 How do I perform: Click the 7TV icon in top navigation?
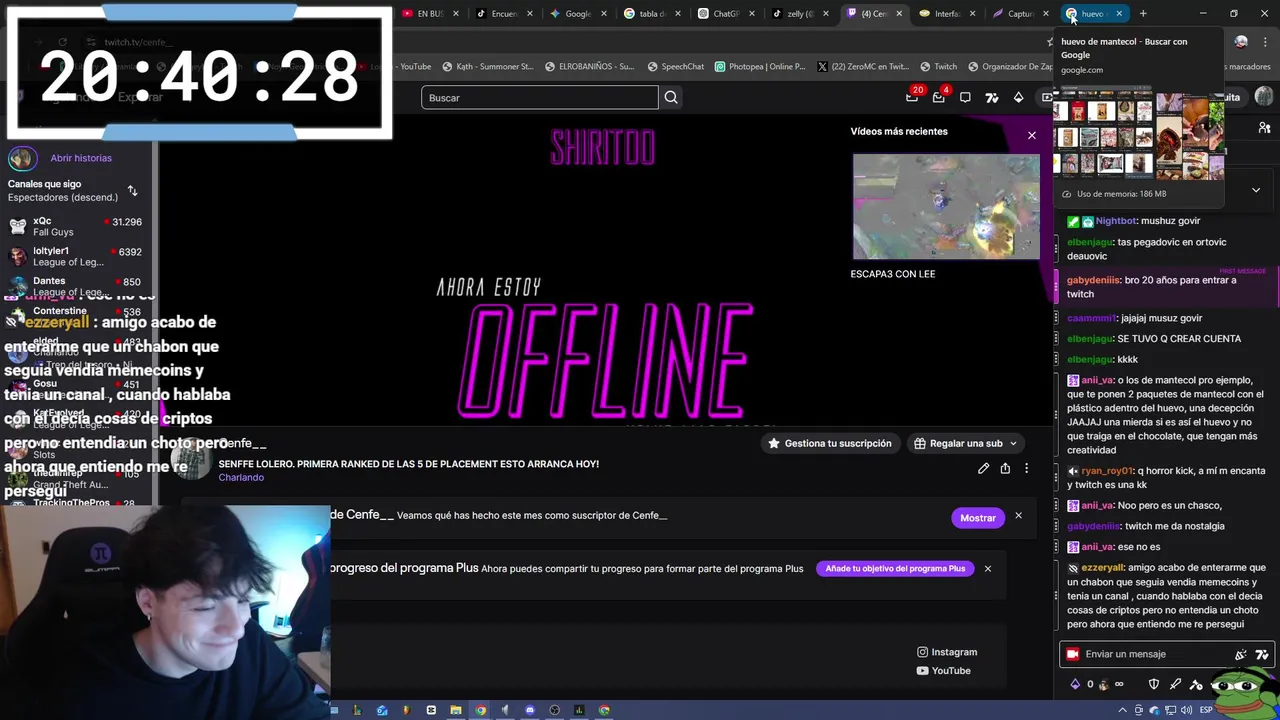click(992, 97)
